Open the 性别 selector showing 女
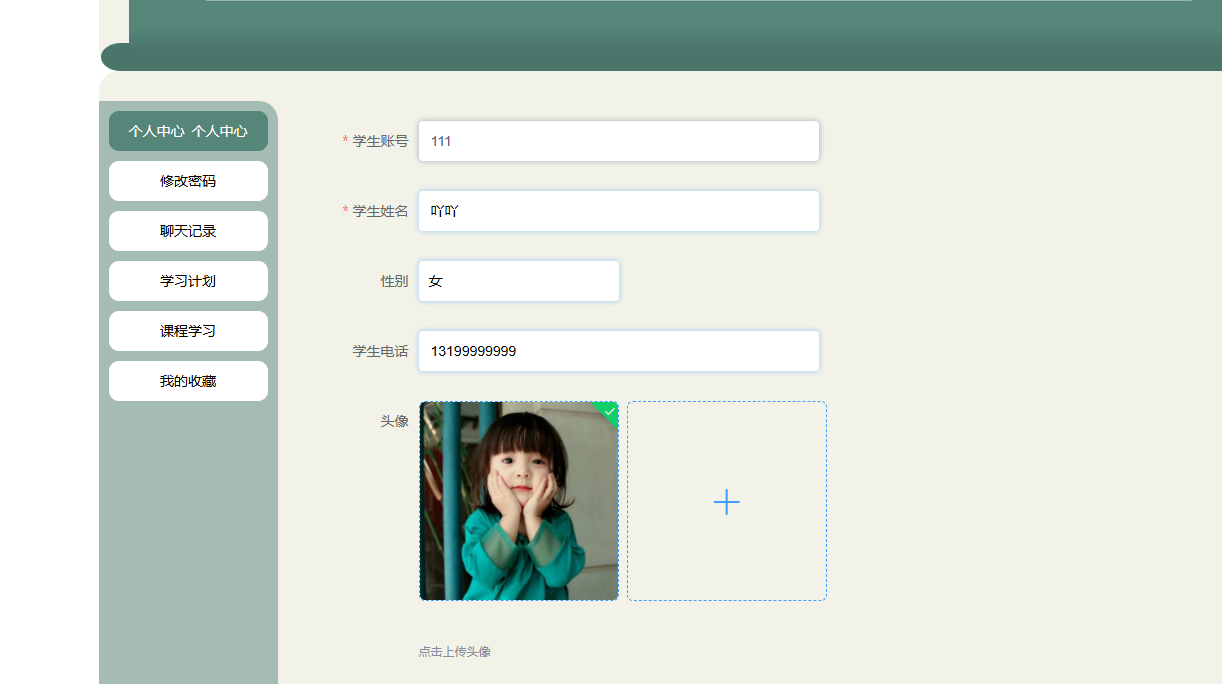The height and width of the screenshot is (684, 1222). (518, 281)
